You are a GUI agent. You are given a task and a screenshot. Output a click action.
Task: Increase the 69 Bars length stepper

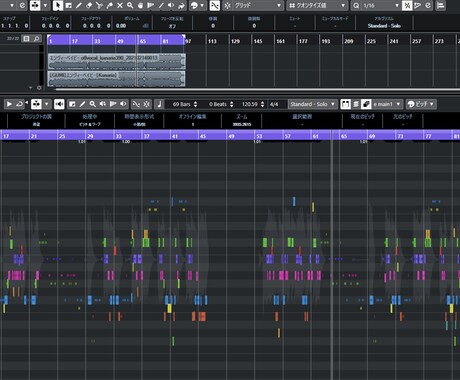(x=196, y=102)
